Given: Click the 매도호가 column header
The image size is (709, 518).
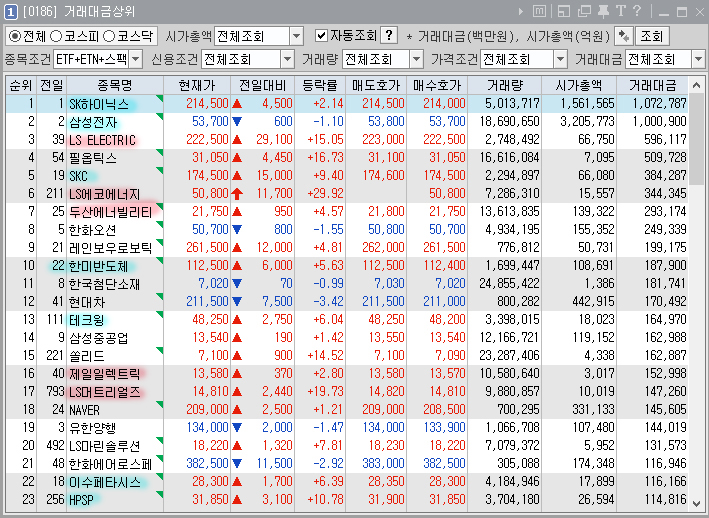Looking at the screenshot, I should coord(376,85).
